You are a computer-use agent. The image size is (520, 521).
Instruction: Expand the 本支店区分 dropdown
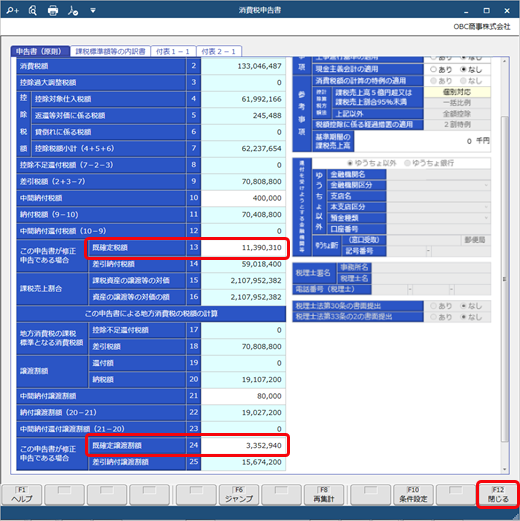coord(486,207)
